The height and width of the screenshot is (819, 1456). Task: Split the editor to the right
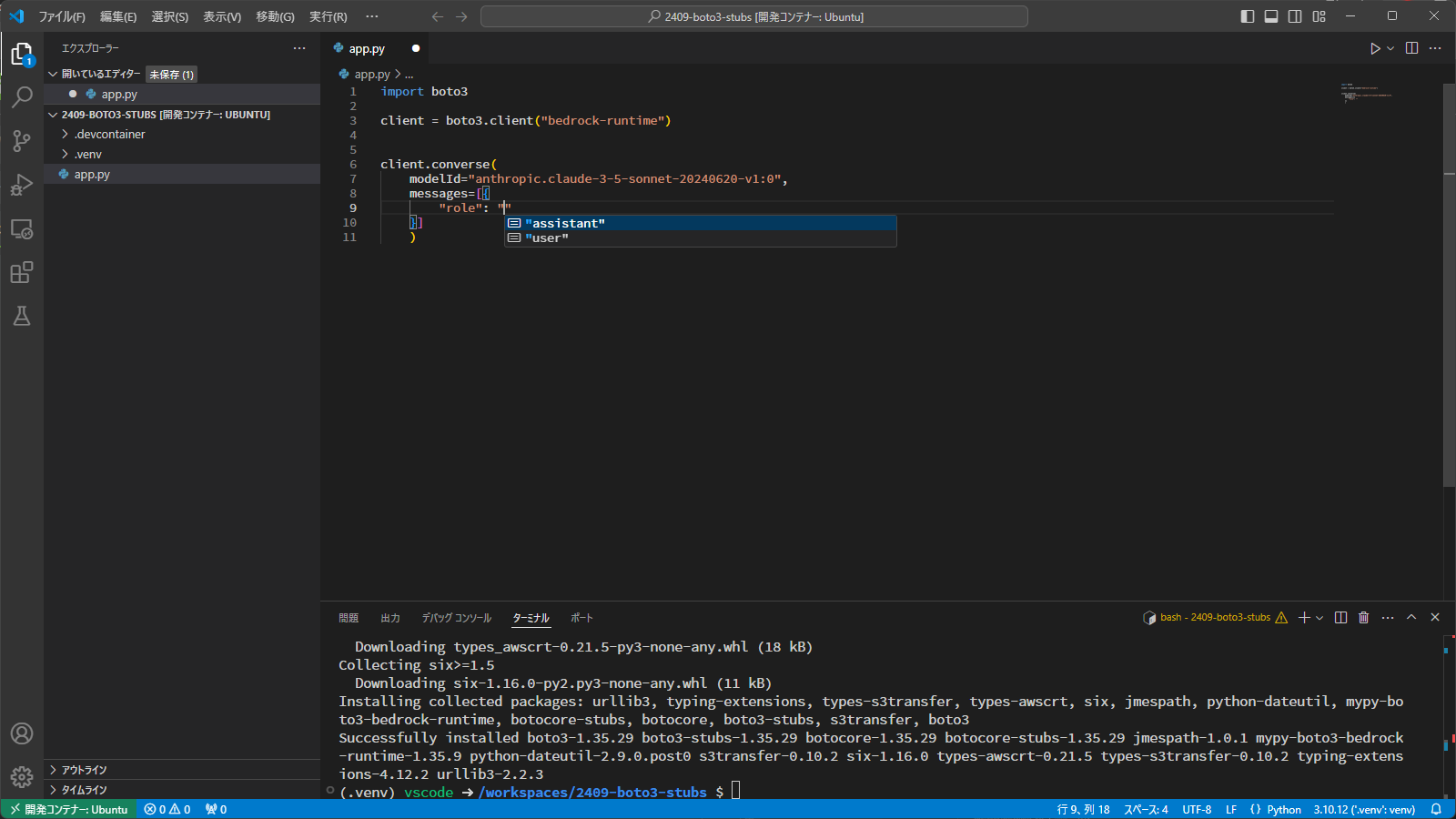tap(1411, 48)
